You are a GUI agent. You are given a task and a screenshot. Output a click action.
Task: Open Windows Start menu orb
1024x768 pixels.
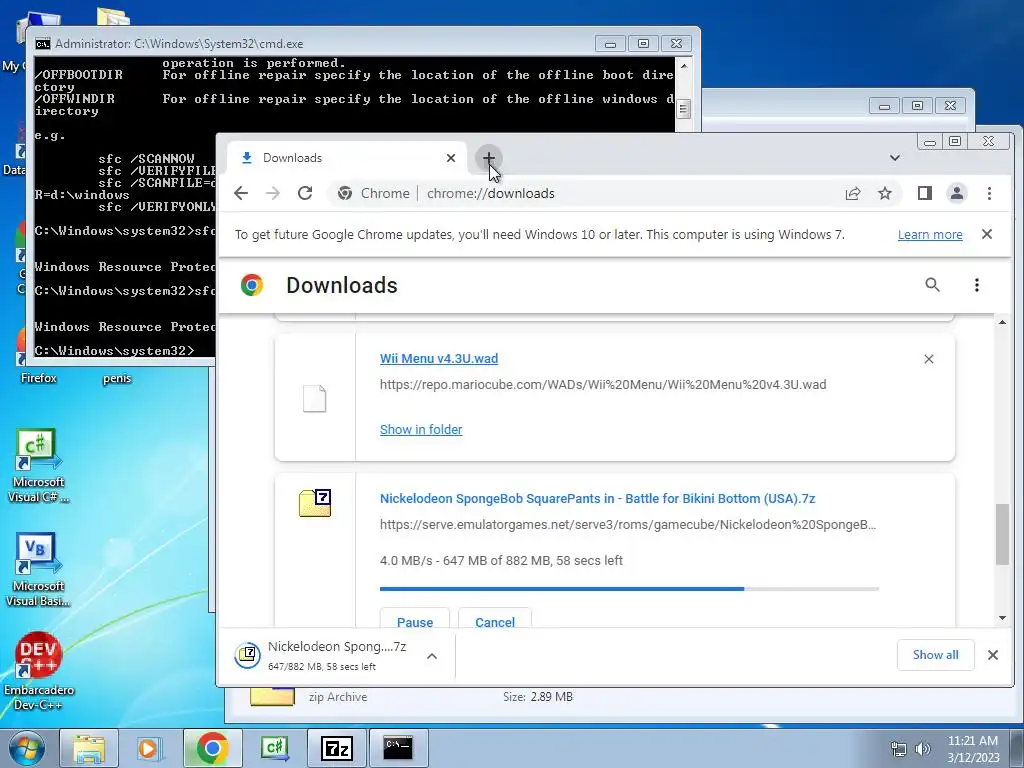coord(26,748)
